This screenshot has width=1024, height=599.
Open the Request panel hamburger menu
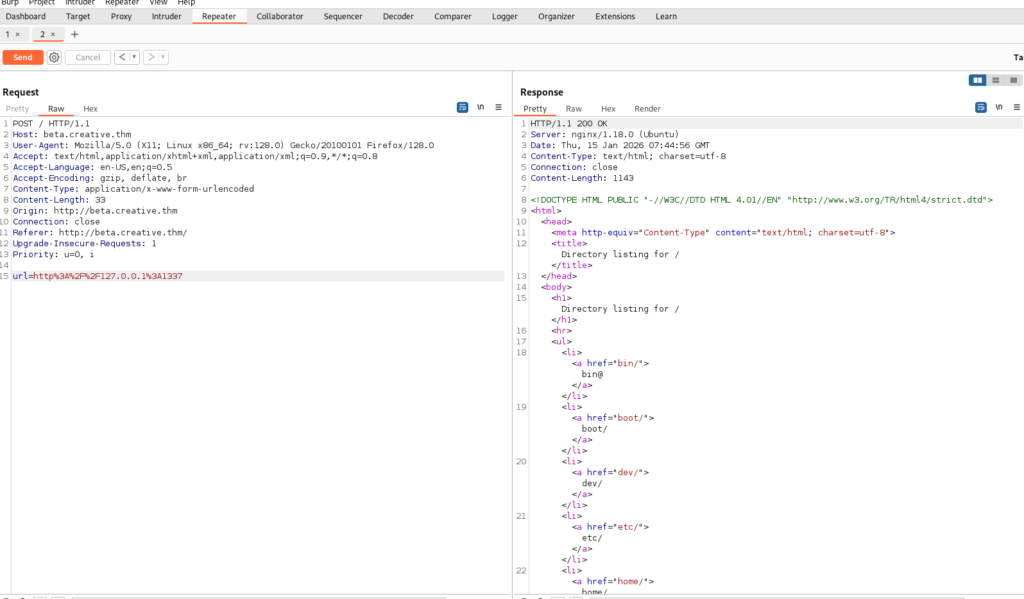(x=498, y=107)
